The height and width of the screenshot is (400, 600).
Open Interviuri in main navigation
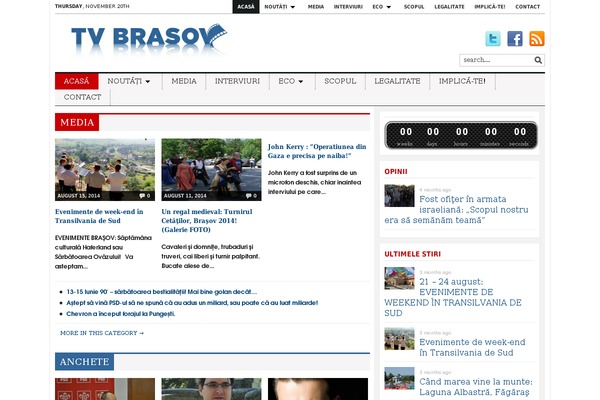pos(237,81)
